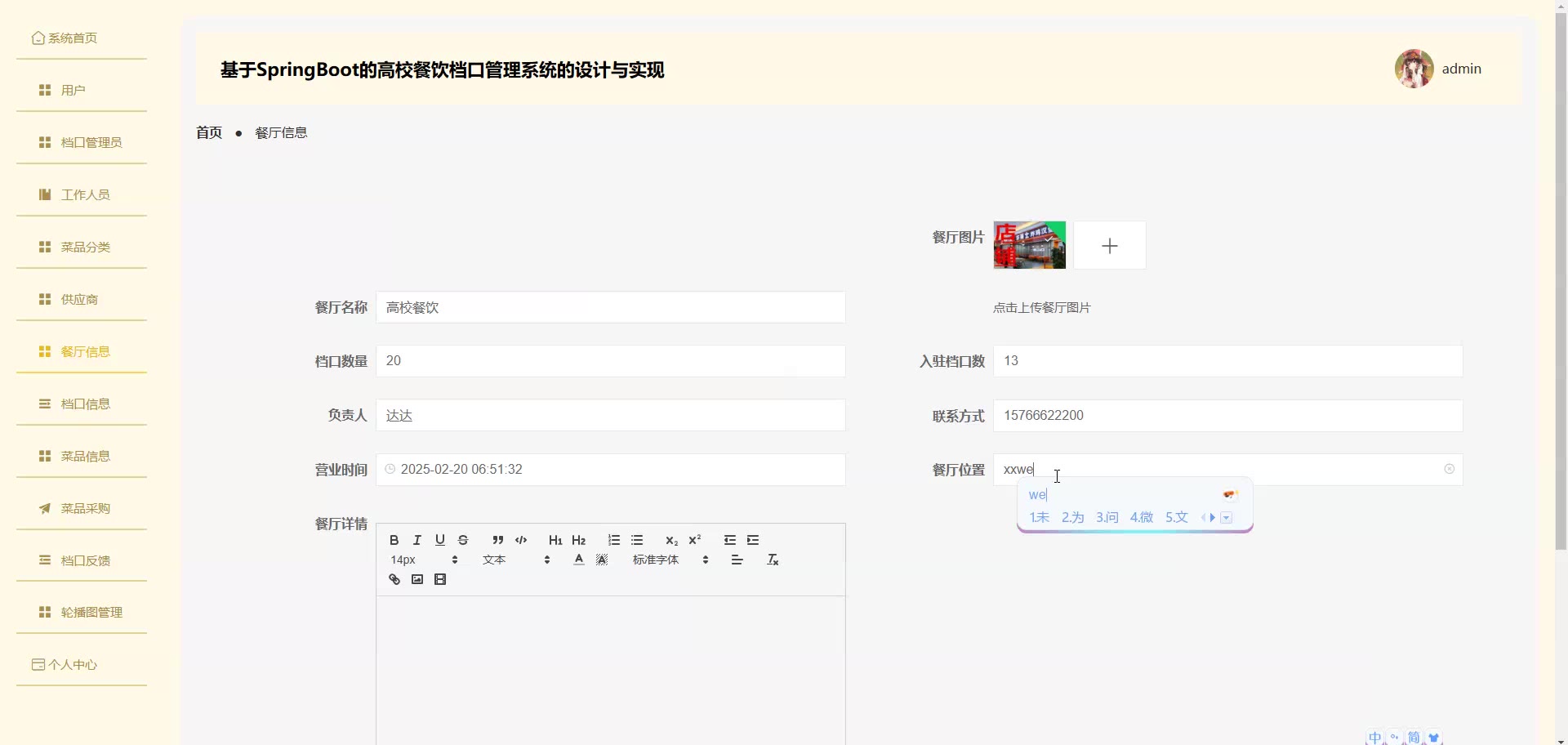Click the 餐厅名称 input field
The image size is (1568, 745).
pyautogui.click(x=610, y=307)
